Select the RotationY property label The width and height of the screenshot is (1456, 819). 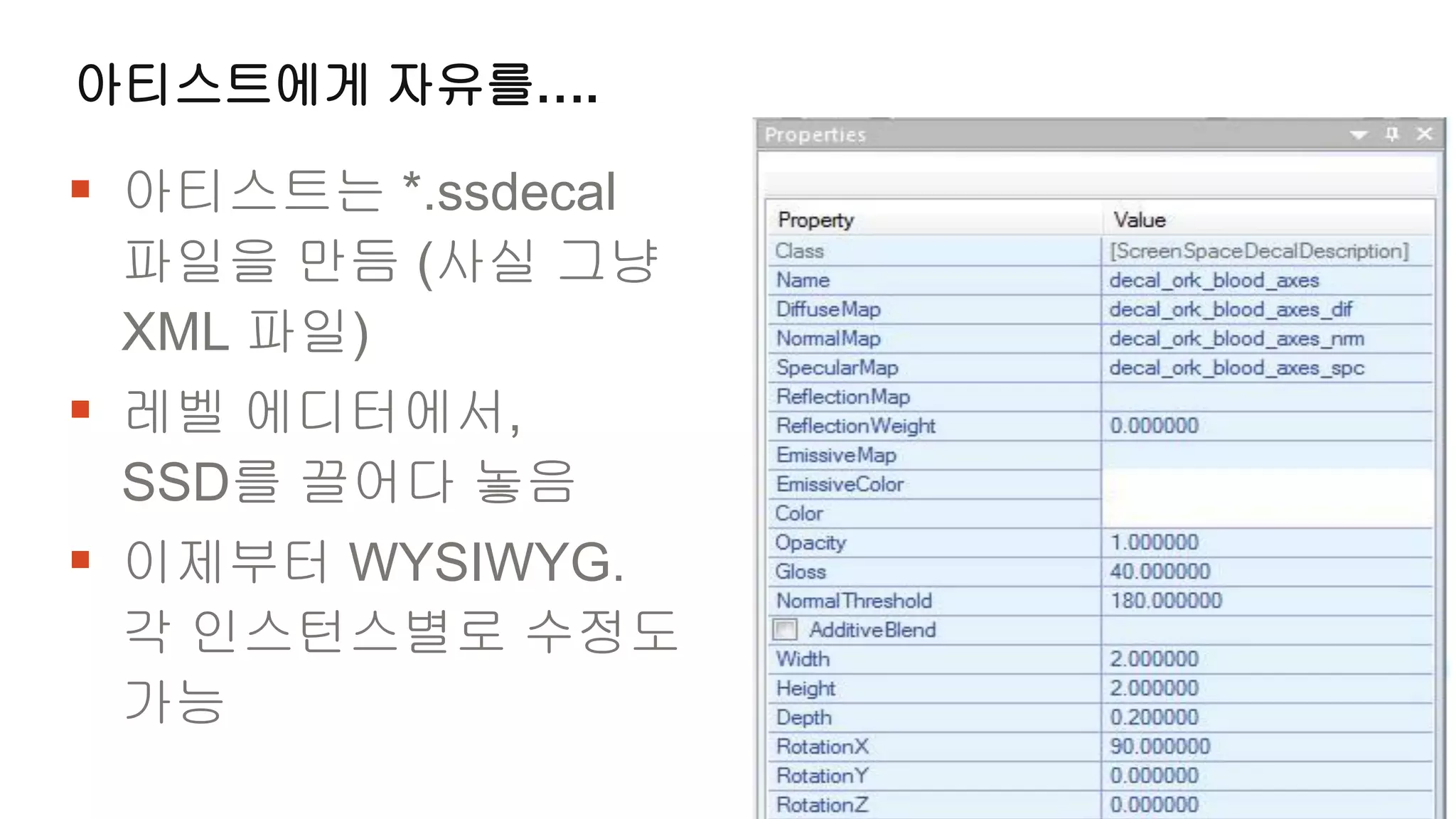(x=823, y=776)
